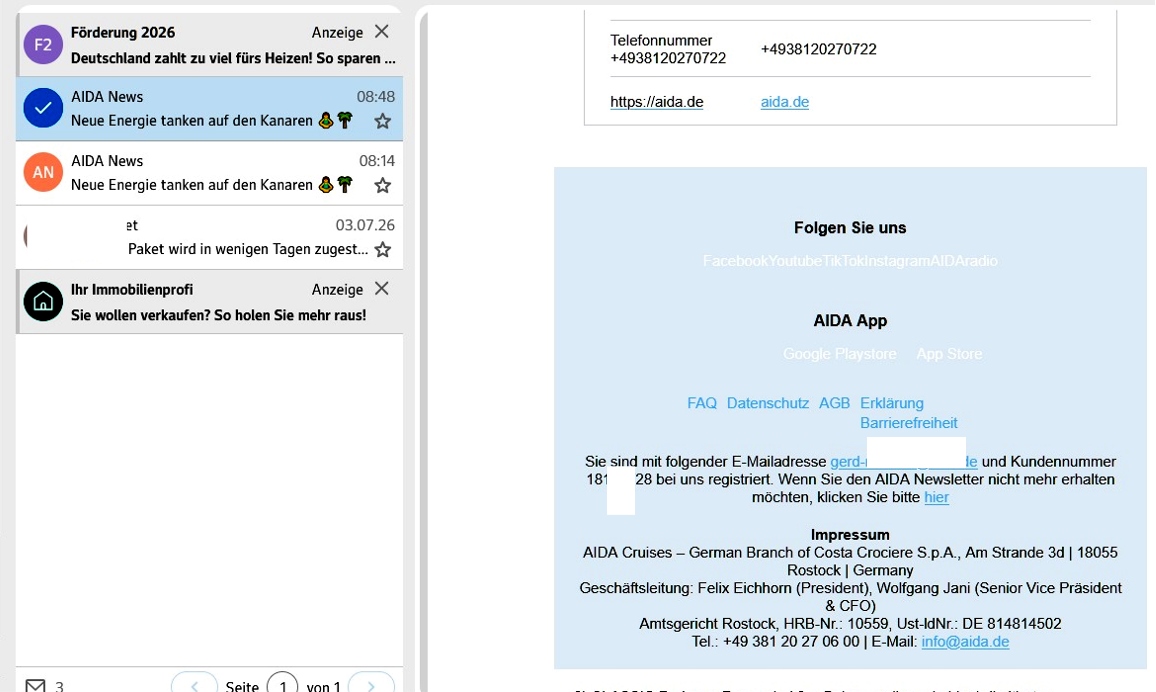The width and height of the screenshot is (1156, 692).
Task: Click the purple F2 avatar icon
Action: (43, 44)
